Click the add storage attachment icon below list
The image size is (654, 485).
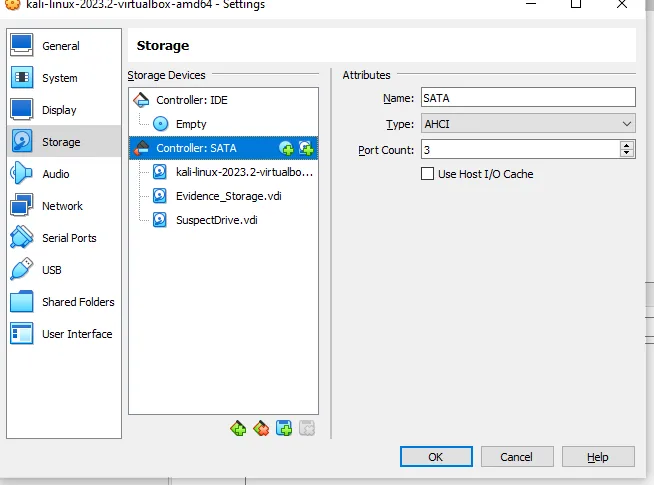284,429
